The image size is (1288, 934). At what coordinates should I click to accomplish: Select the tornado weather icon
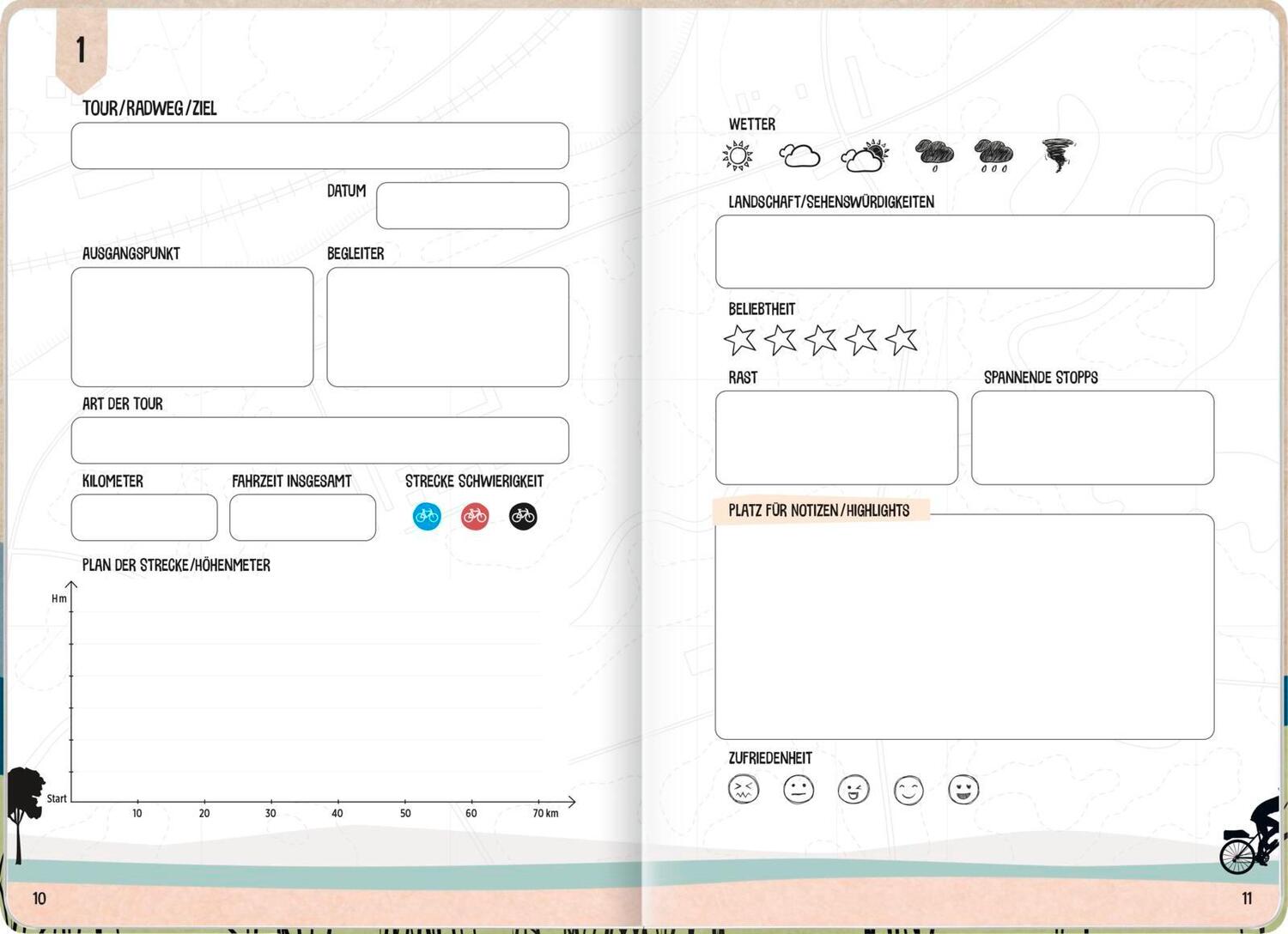click(1058, 155)
